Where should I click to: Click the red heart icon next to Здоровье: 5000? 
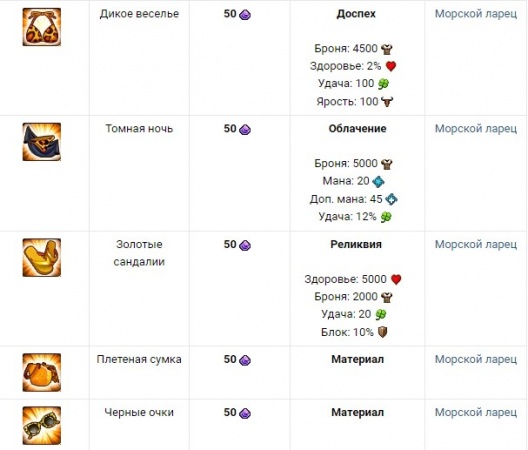[x=396, y=279]
